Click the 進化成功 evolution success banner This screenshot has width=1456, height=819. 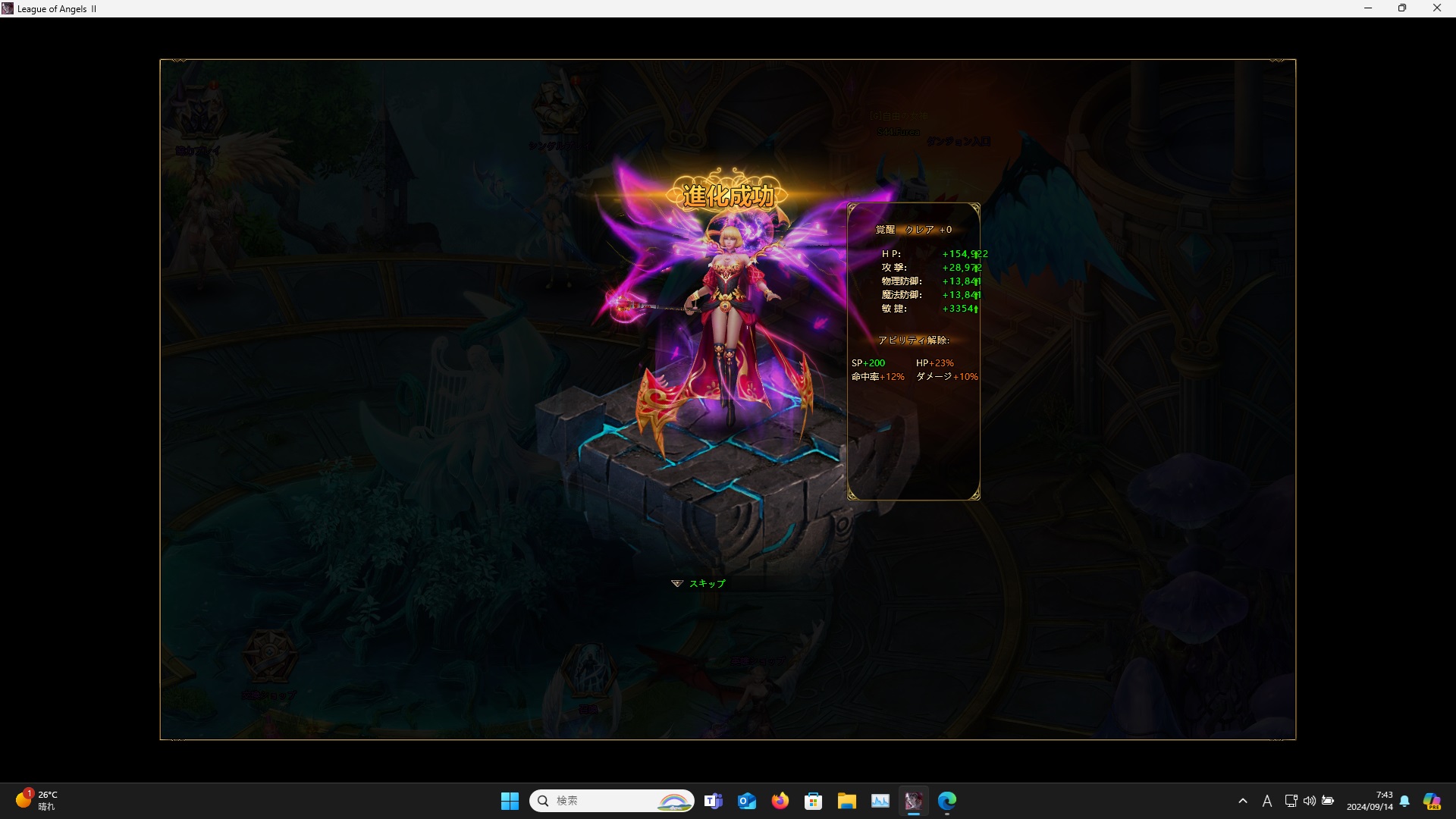click(728, 196)
